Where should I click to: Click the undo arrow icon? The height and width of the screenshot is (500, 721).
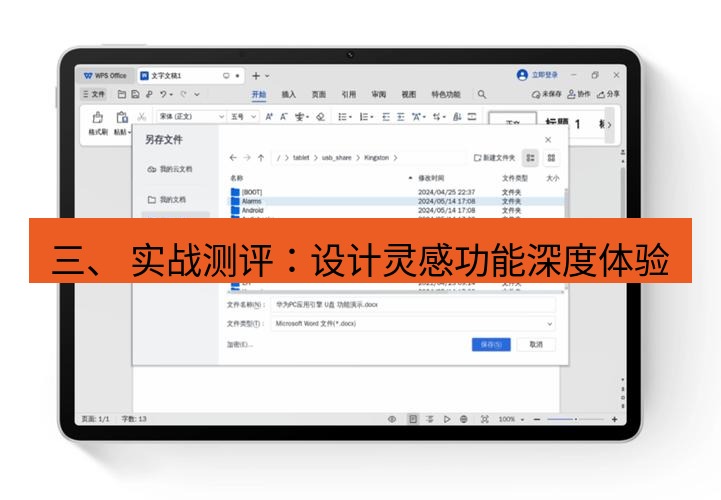[x=164, y=94]
